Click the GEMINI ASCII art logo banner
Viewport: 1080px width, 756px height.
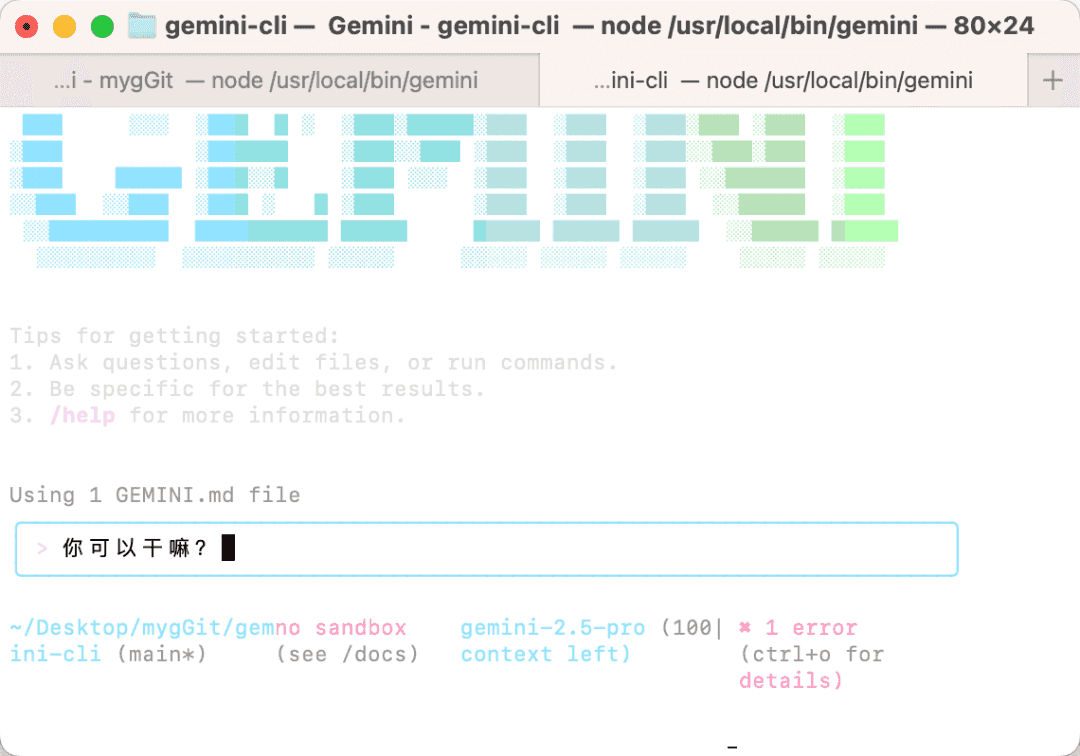(453, 191)
